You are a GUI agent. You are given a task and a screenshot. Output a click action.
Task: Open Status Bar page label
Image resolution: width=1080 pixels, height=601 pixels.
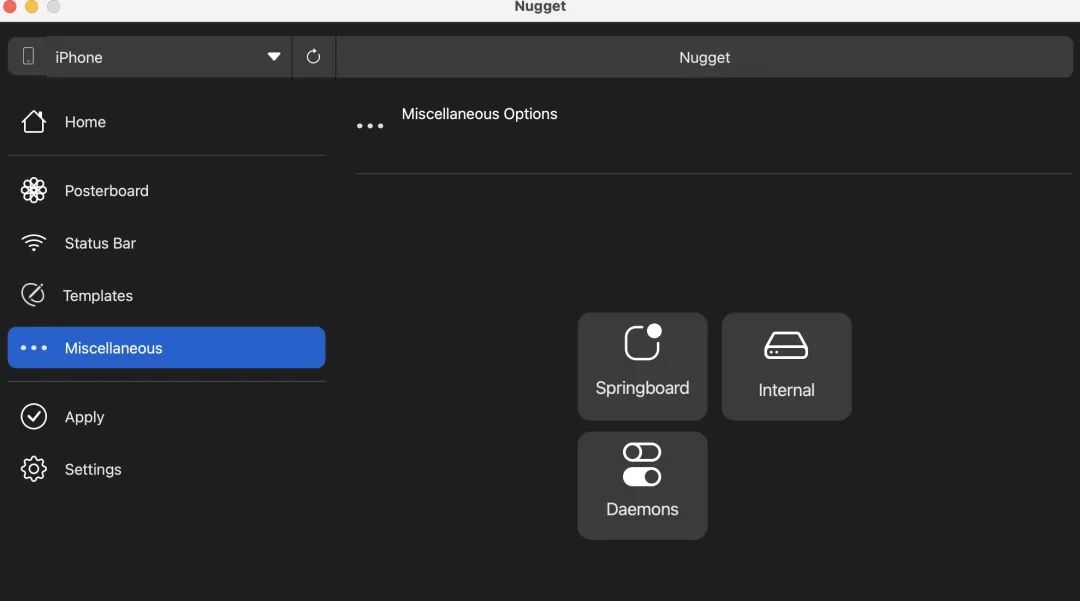(101, 243)
